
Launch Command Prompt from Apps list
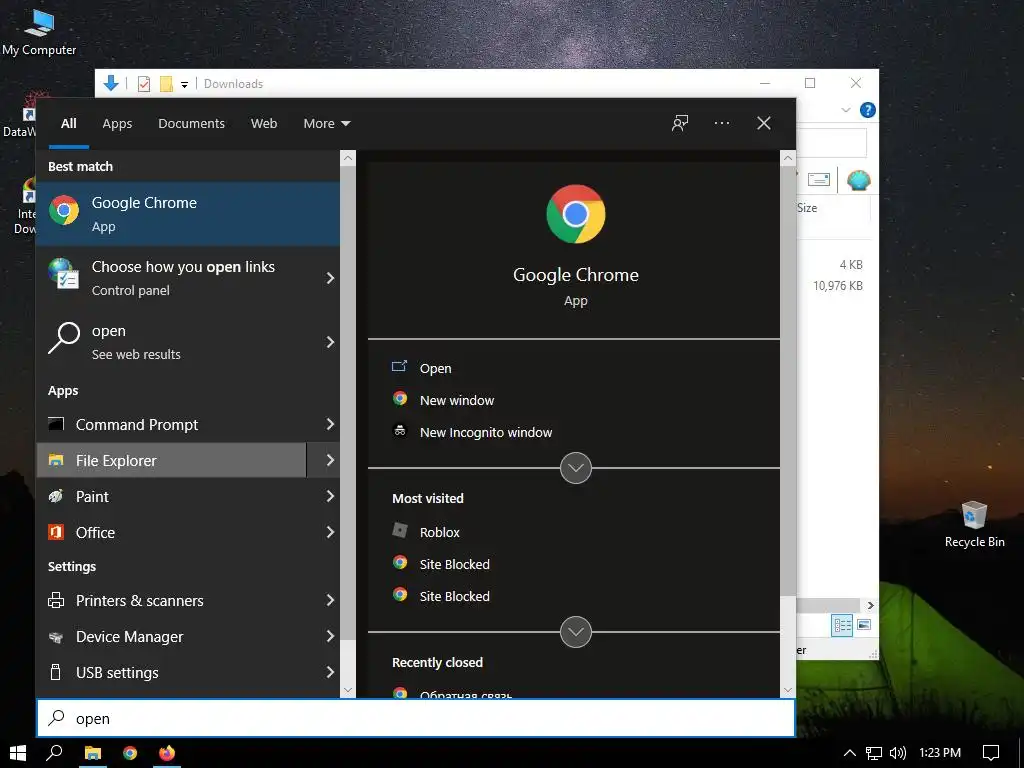coord(171,424)
